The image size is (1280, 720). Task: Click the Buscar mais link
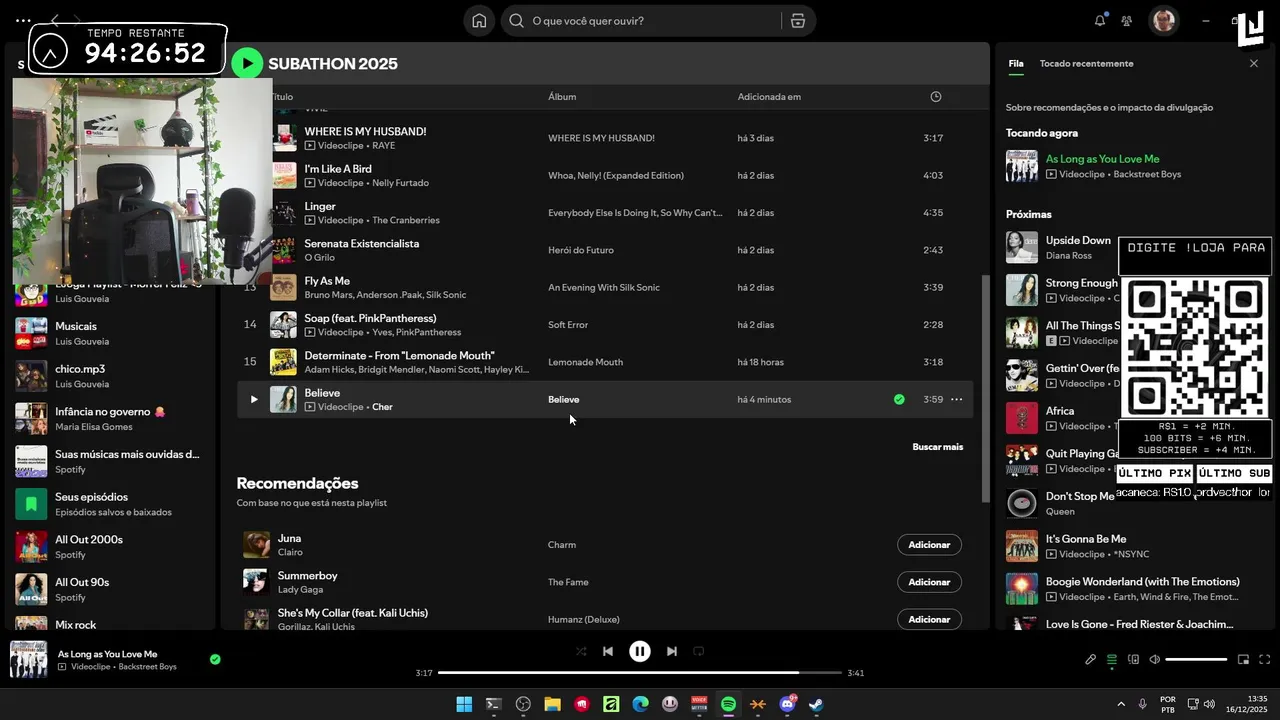(938, 447)
